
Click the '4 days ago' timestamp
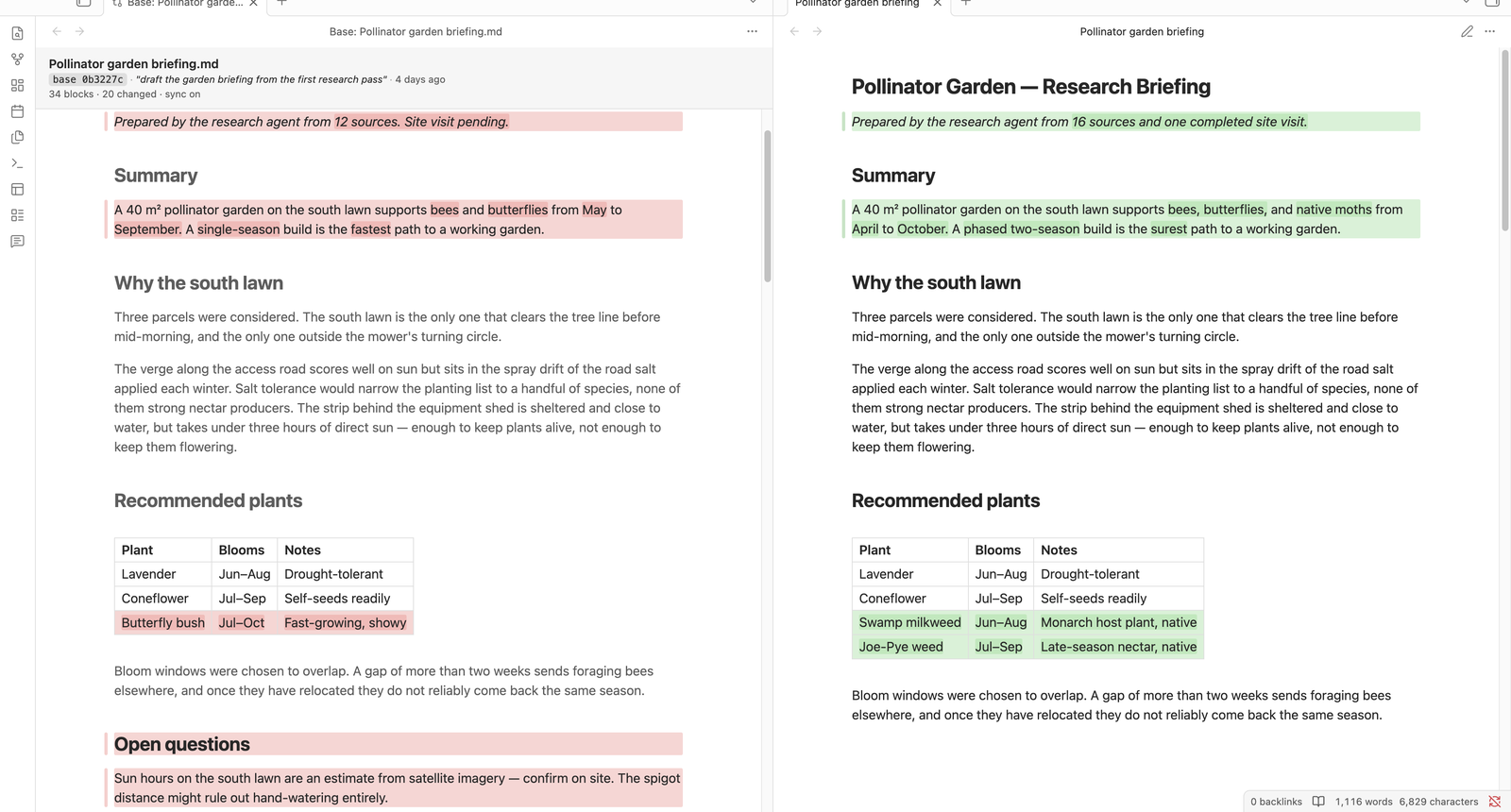click(420, 79)
